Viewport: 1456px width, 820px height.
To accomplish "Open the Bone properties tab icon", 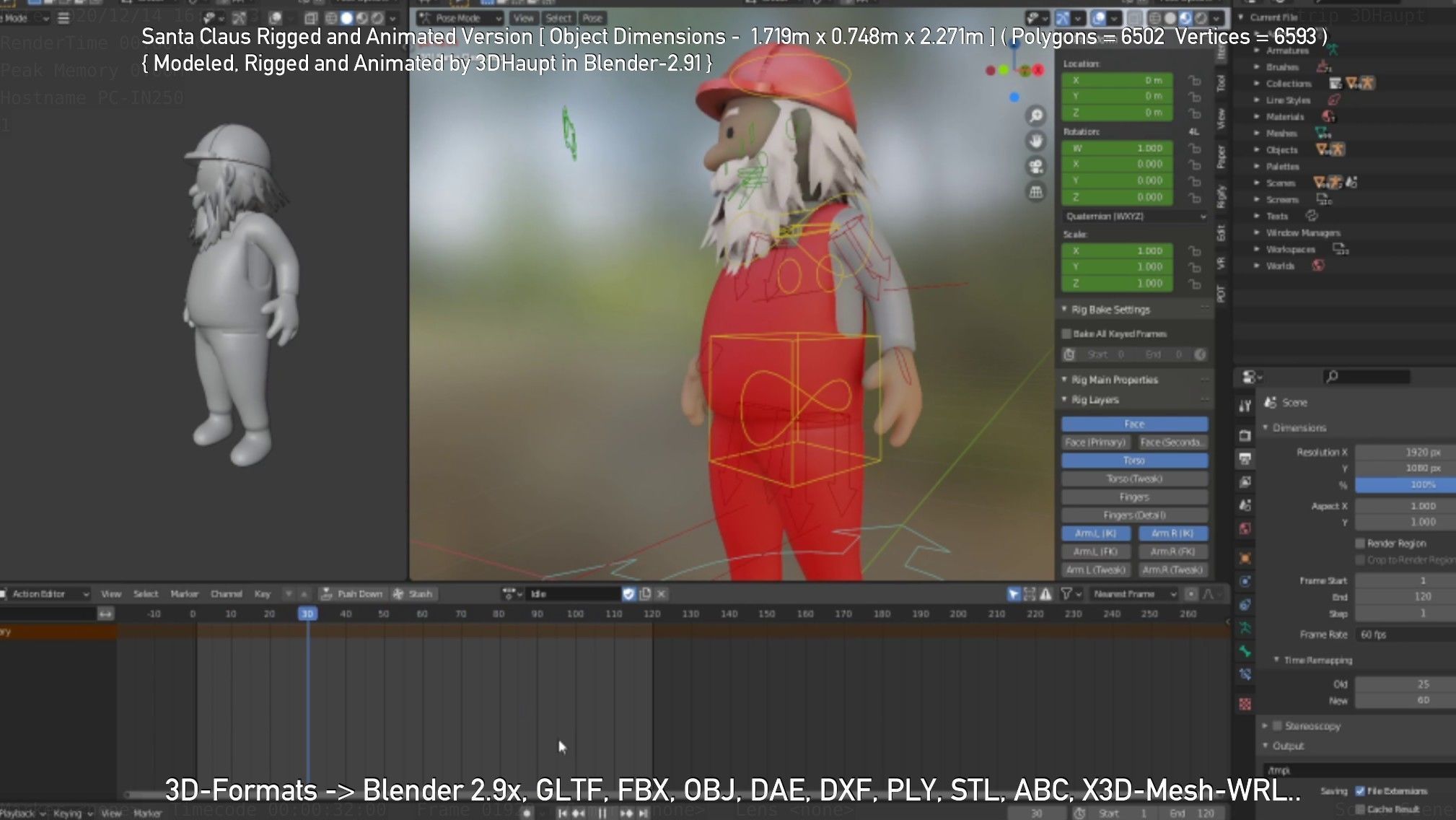I will point(1245,651).
